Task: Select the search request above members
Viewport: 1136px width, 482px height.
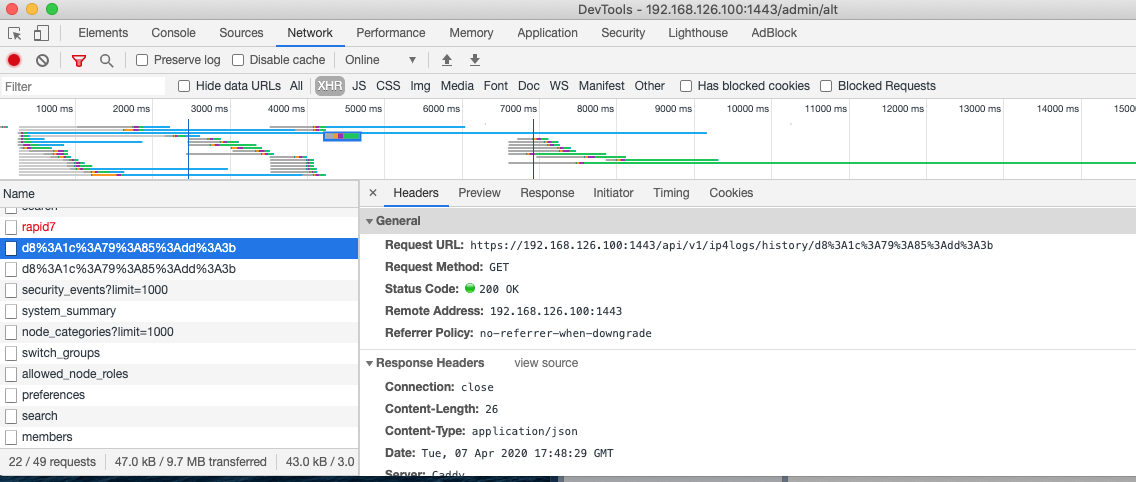Action: point(179,416)
